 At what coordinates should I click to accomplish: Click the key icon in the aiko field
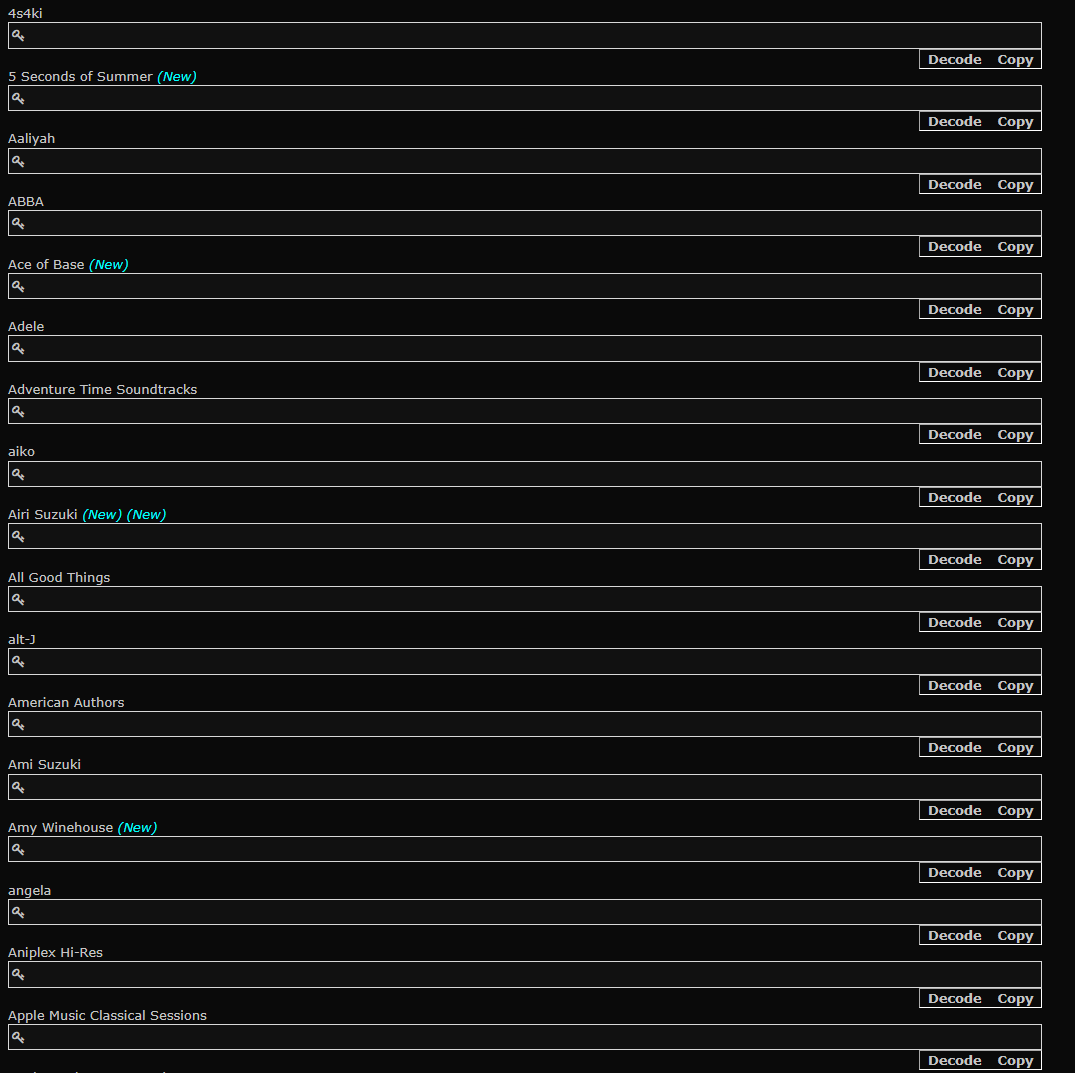pos(19,474)
